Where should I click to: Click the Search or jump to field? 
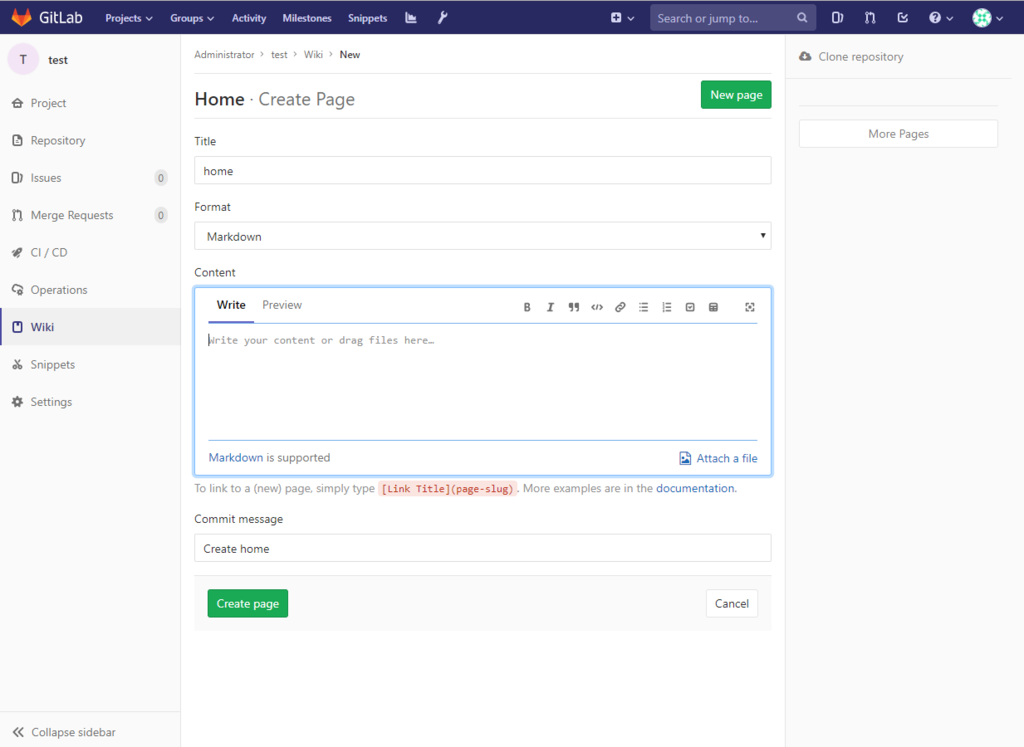tap(732, 18)
